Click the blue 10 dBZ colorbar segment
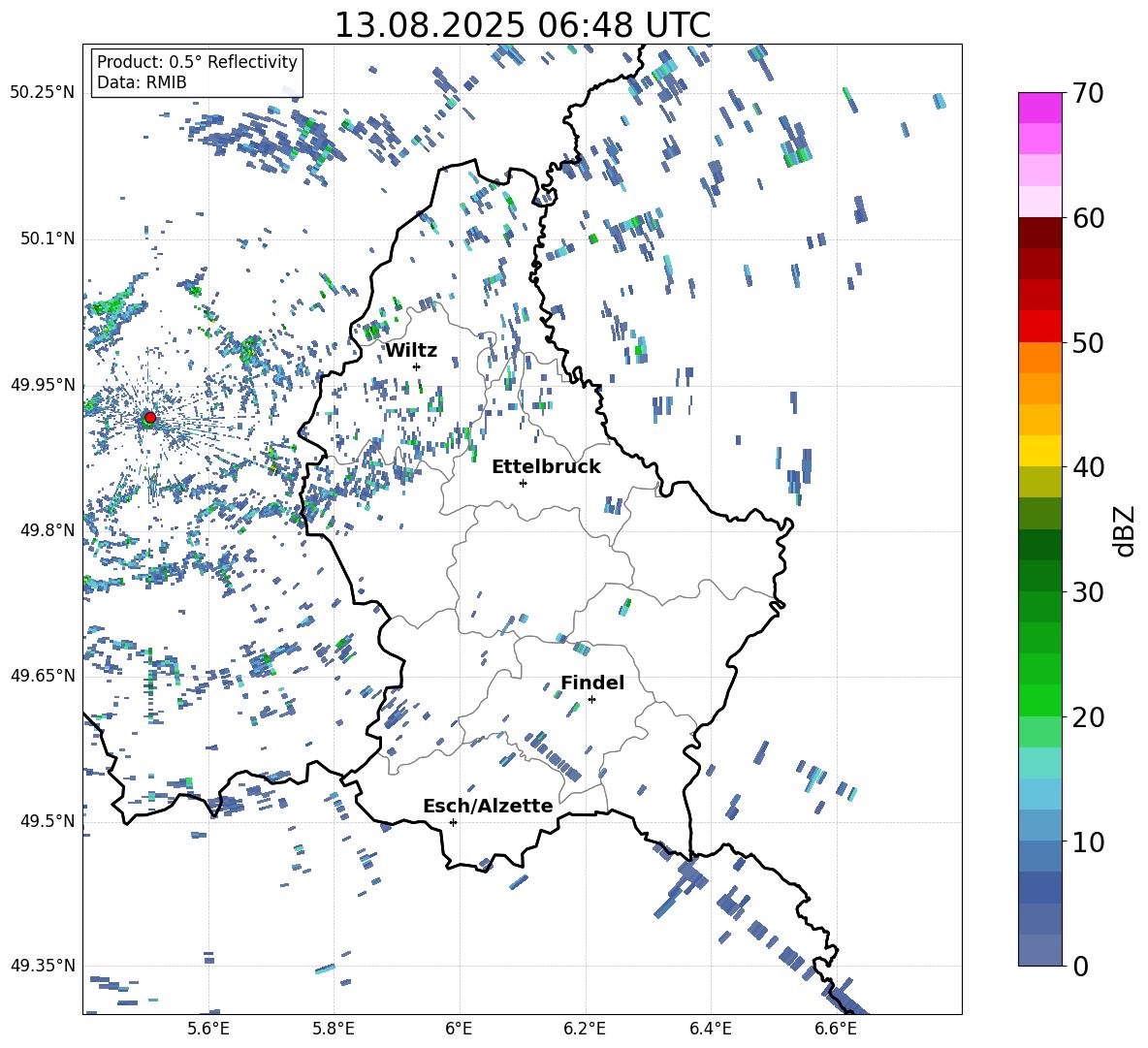The height and width of the screenshot is (1048, 1148). pyautogui.click(x=1039, y=826)
